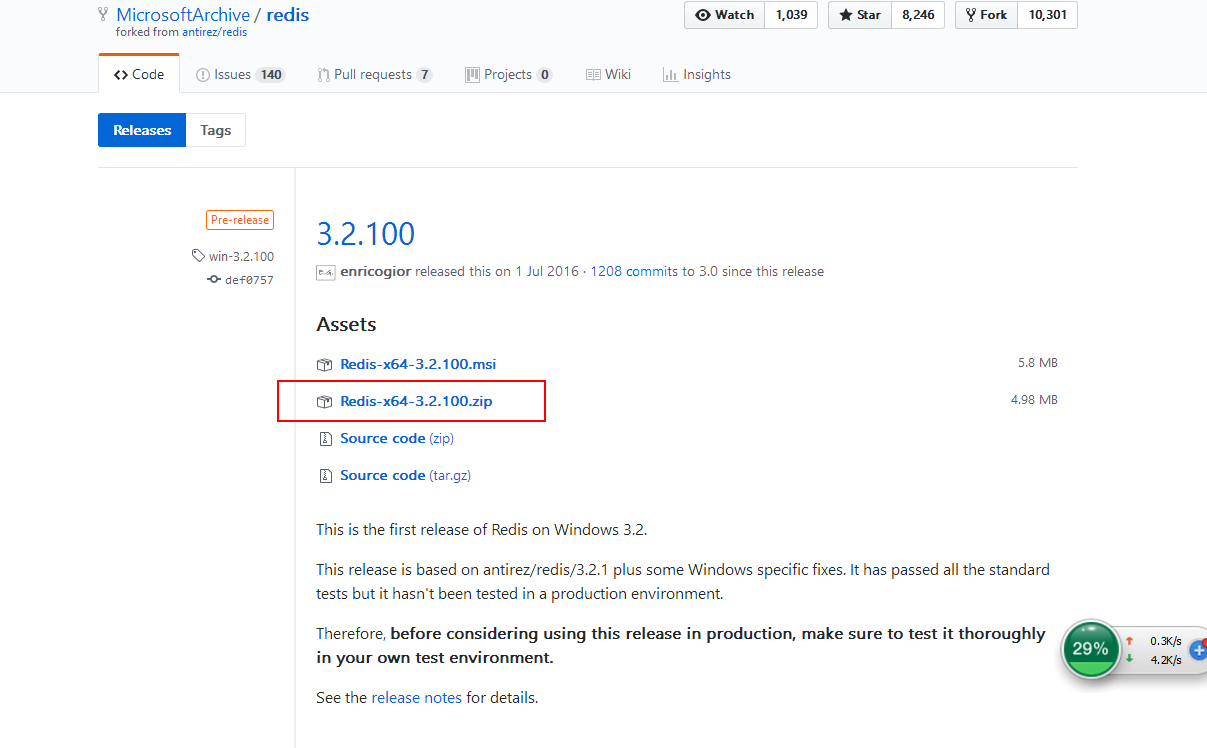Screen dimensions: 1207x748
Task: Click the 5.8 MB file size text
Action: point(1038,363)
